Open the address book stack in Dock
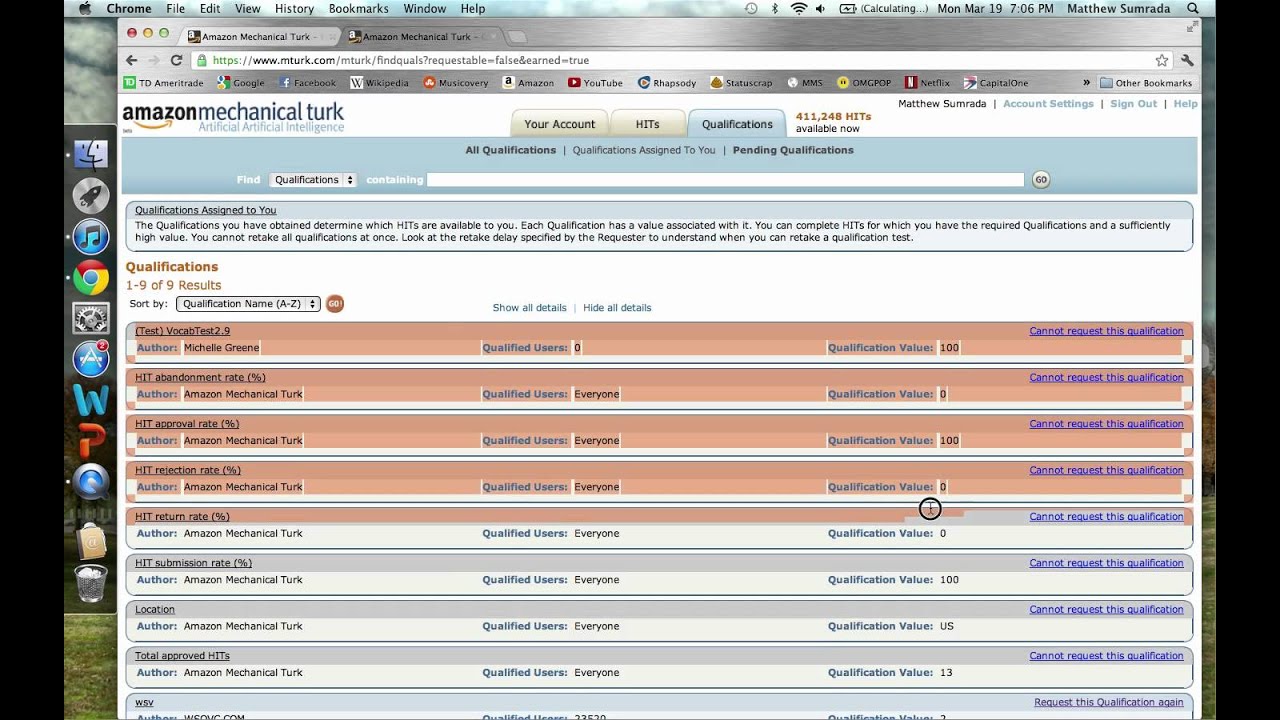This screenshot has height=720, width=1280. point(91,542)
